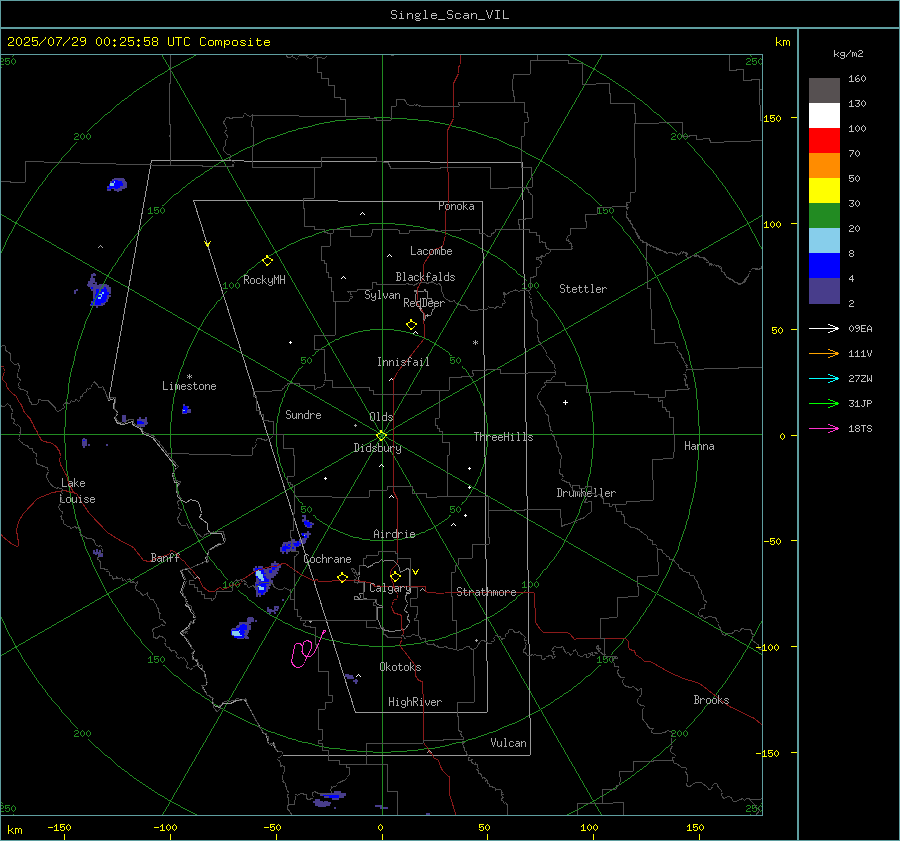Click the Strathmore city label
This screenshot has height=841, width=900.
pos(486,592)
